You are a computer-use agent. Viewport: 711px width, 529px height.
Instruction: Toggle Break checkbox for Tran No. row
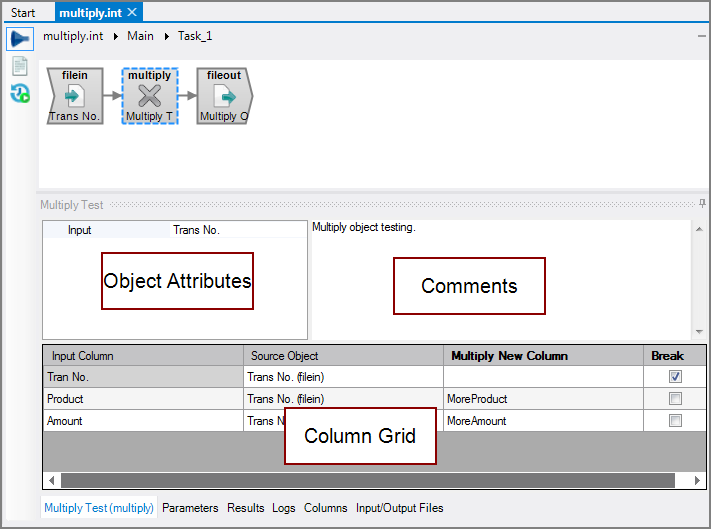pyautogui.click(x=675, y=377)
